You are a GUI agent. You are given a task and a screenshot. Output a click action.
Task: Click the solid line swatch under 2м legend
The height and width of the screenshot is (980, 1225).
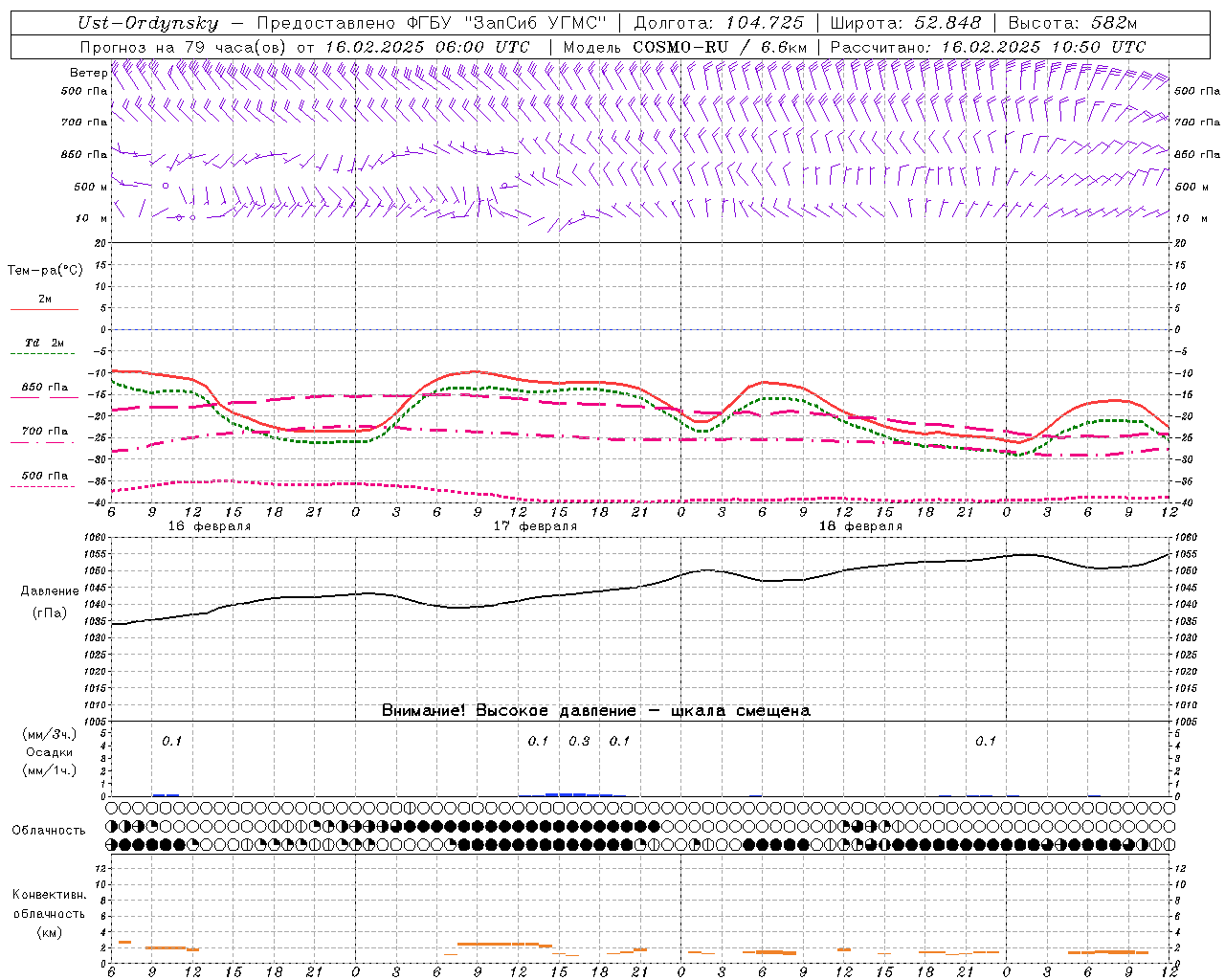tap(44, 310)
